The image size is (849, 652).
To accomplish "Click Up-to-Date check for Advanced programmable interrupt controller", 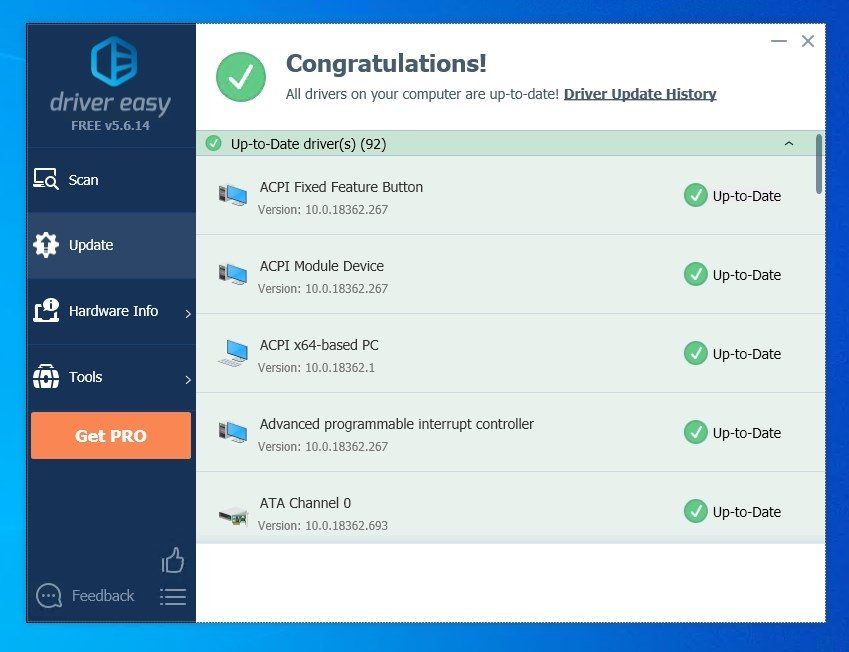I will tap(696, 433).
